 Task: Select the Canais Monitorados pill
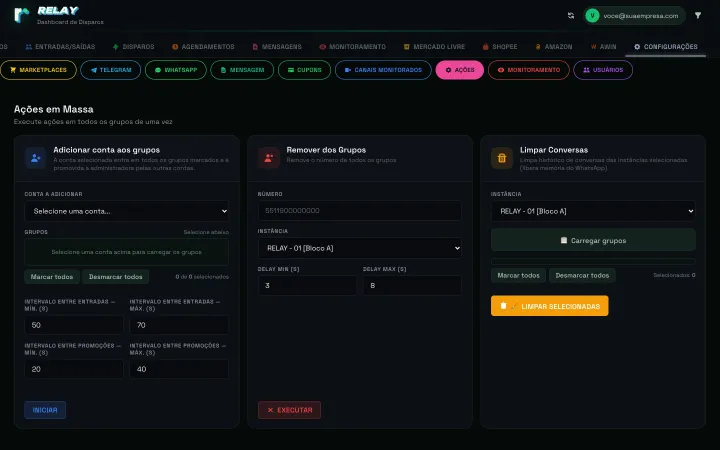click(x=383, y=70)
